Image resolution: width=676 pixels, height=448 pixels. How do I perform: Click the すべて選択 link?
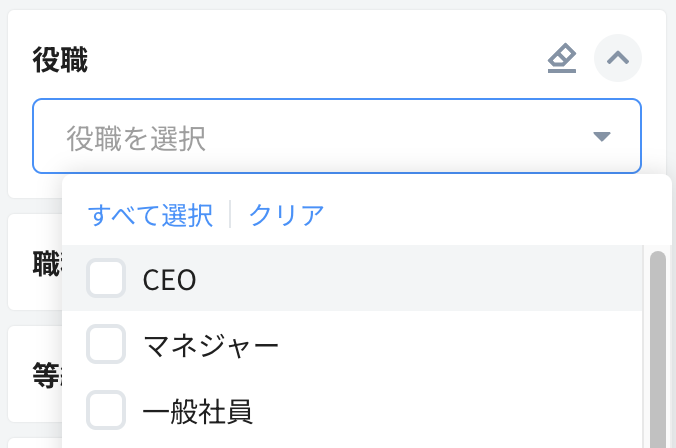(x=150, y=215)
